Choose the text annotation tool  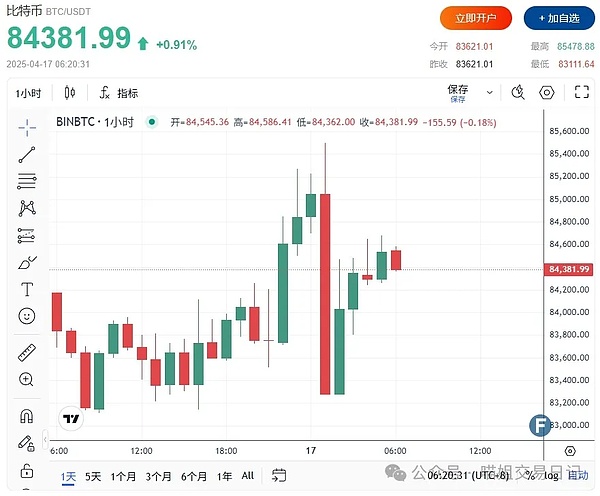coord(27,290)
